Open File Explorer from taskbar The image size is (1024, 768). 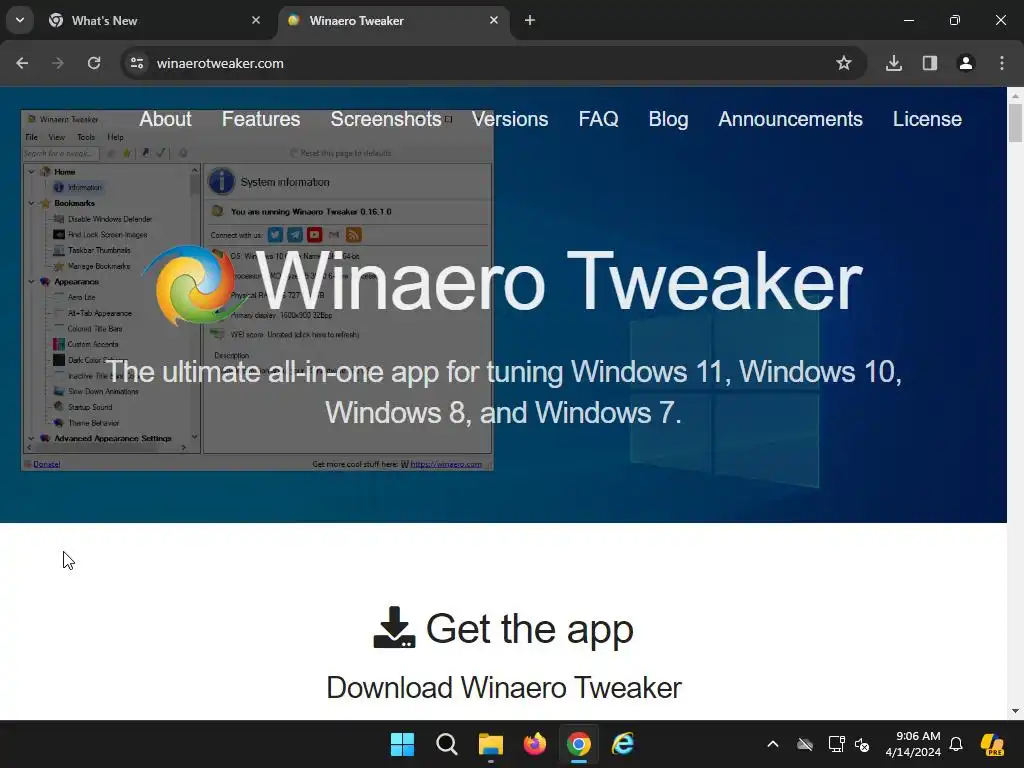490,744
